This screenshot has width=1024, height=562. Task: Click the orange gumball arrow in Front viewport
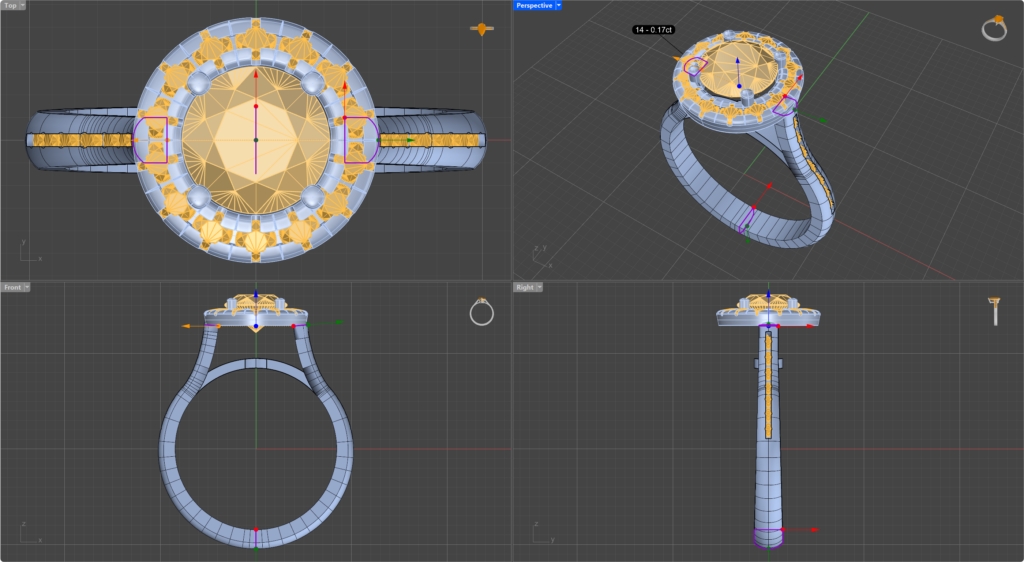186,326
